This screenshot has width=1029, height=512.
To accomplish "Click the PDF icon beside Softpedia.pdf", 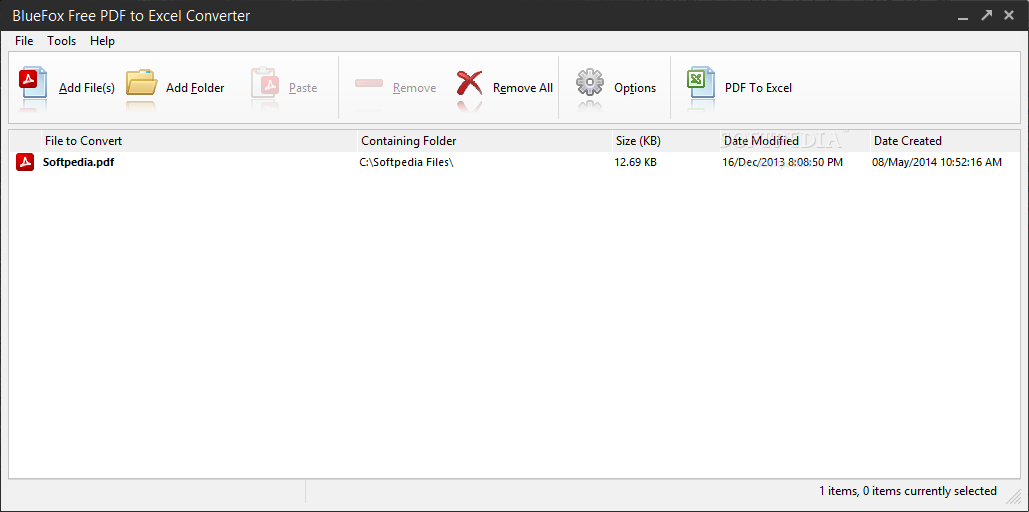I will [25, 162].
